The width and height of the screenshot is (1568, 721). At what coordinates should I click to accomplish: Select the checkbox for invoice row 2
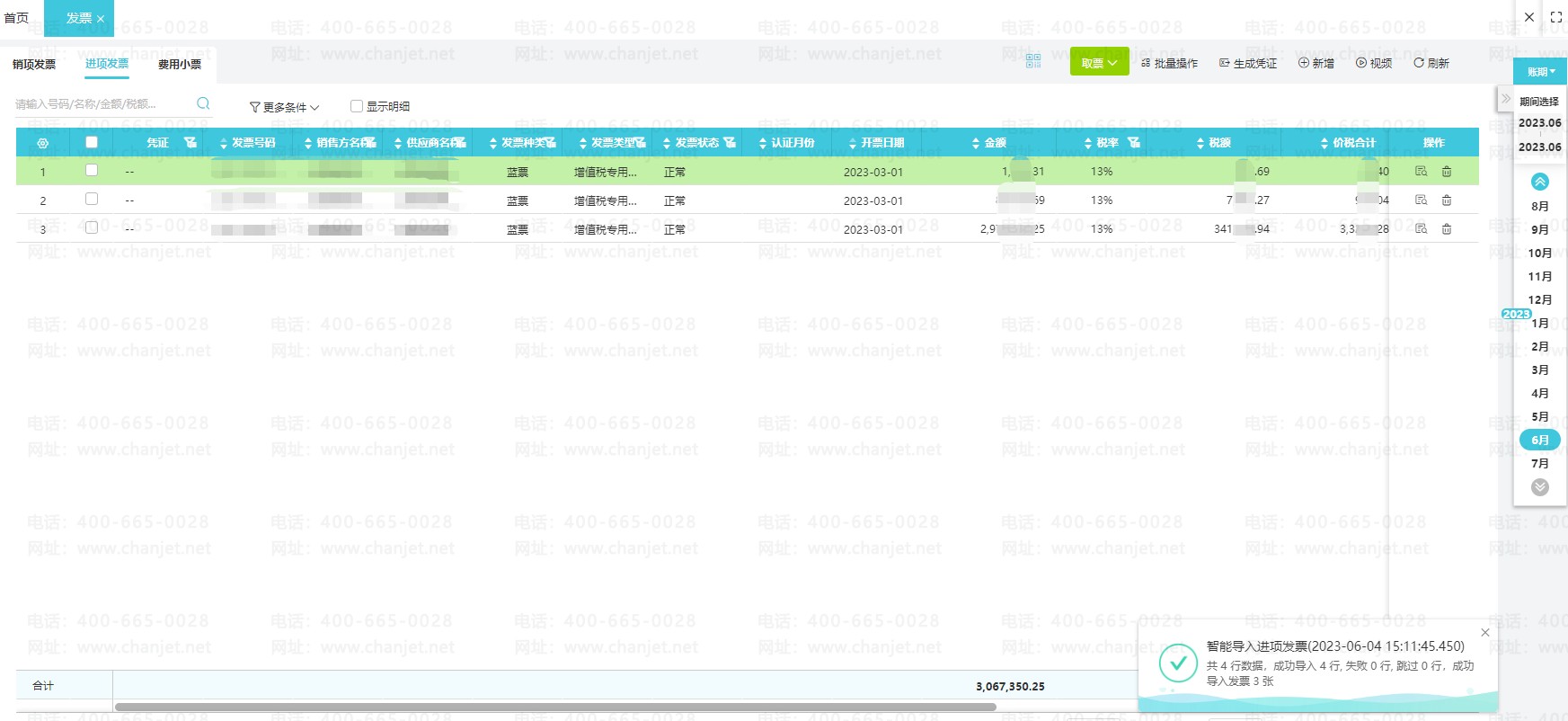pos(92,199)
